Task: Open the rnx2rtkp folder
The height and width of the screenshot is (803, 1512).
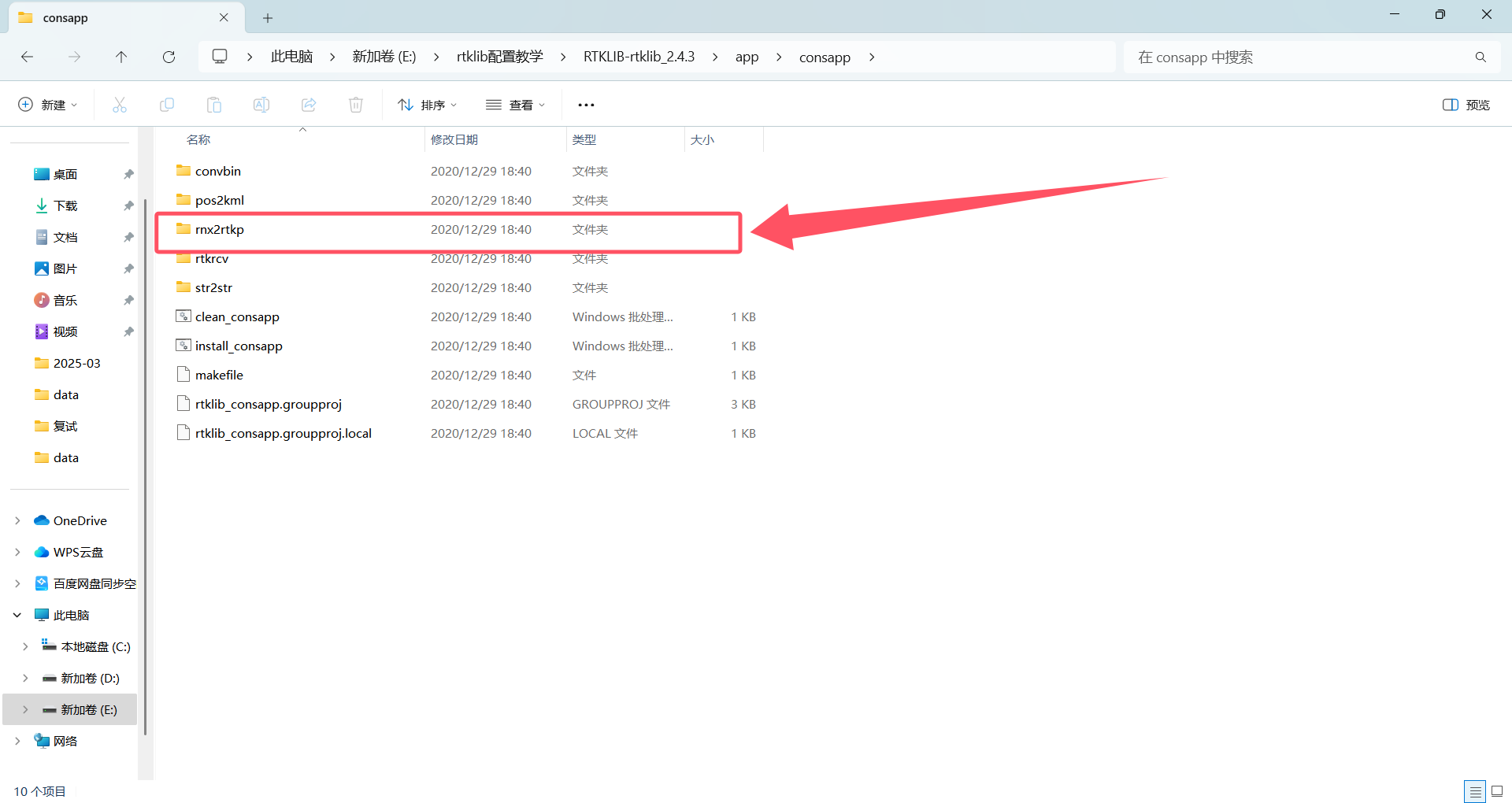Action: [x=220, y=229]
